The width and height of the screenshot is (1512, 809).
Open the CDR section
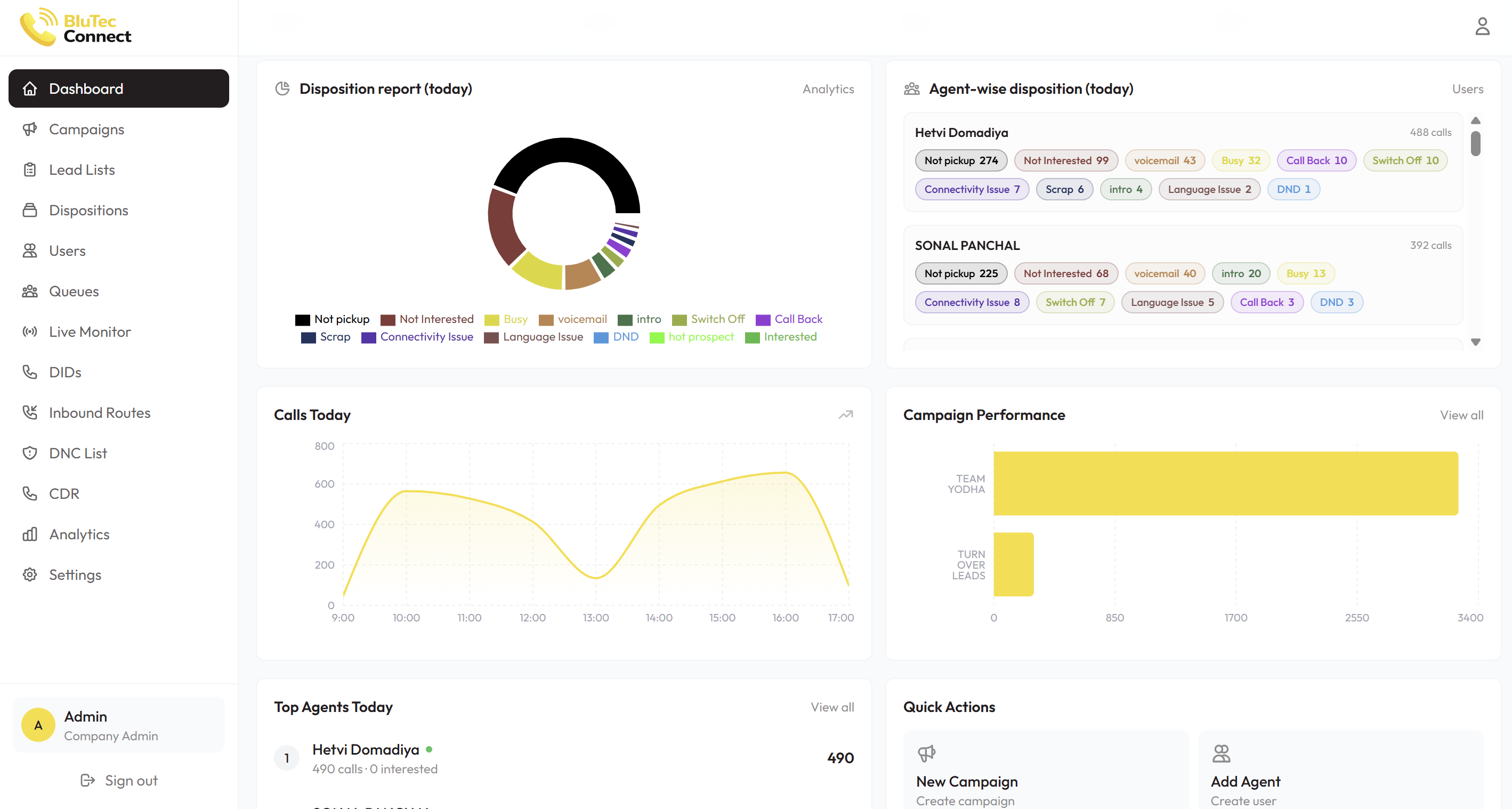click(x=64, y=493)
